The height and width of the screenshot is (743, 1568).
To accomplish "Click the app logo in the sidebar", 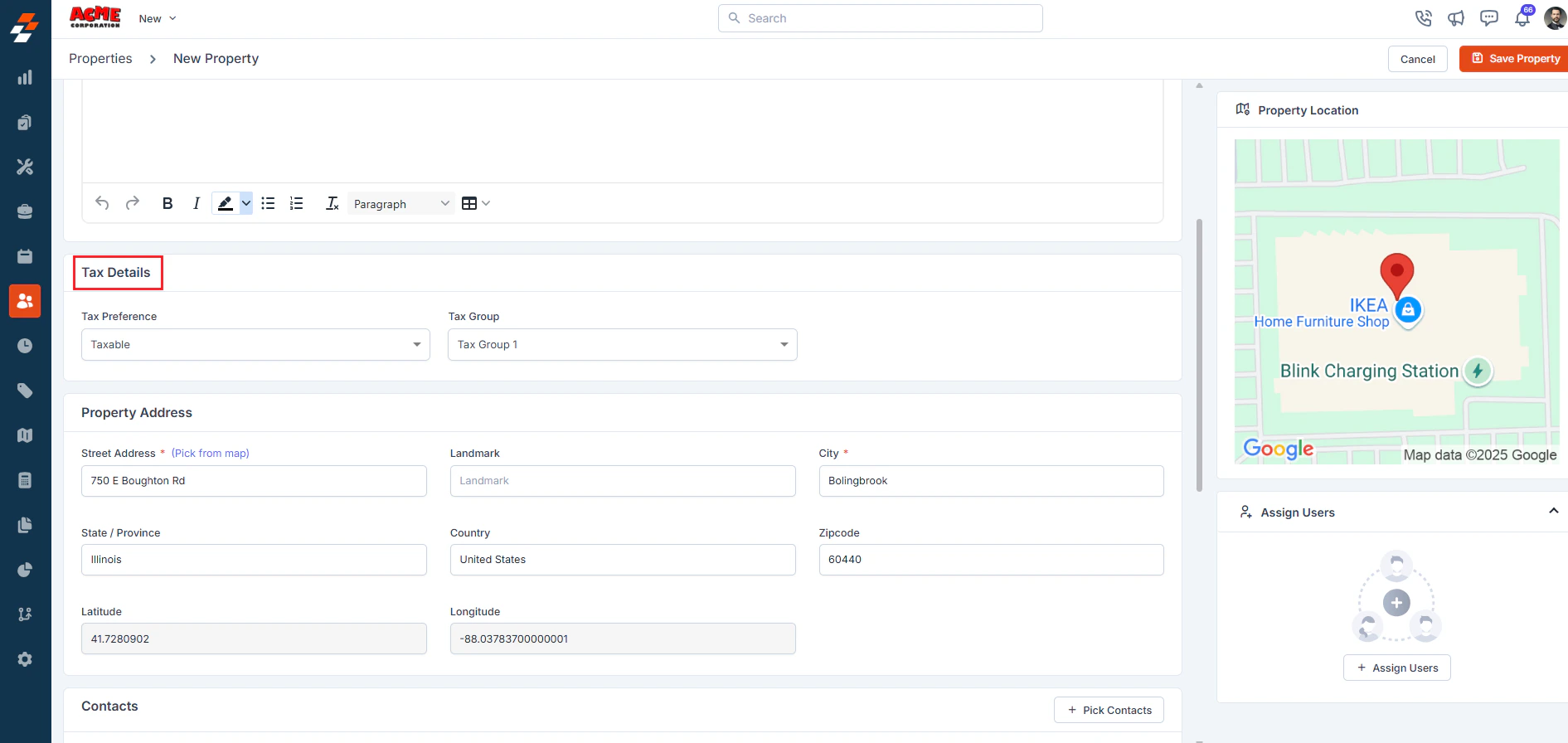I will tap(25, 27).
